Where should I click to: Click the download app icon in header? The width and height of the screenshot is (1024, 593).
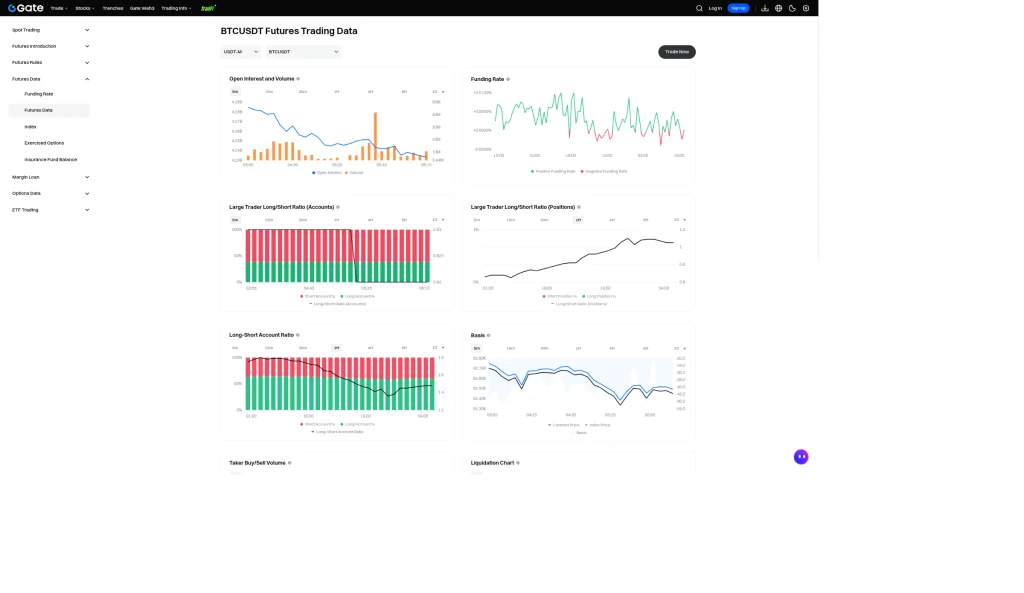[x=765, y=8]
